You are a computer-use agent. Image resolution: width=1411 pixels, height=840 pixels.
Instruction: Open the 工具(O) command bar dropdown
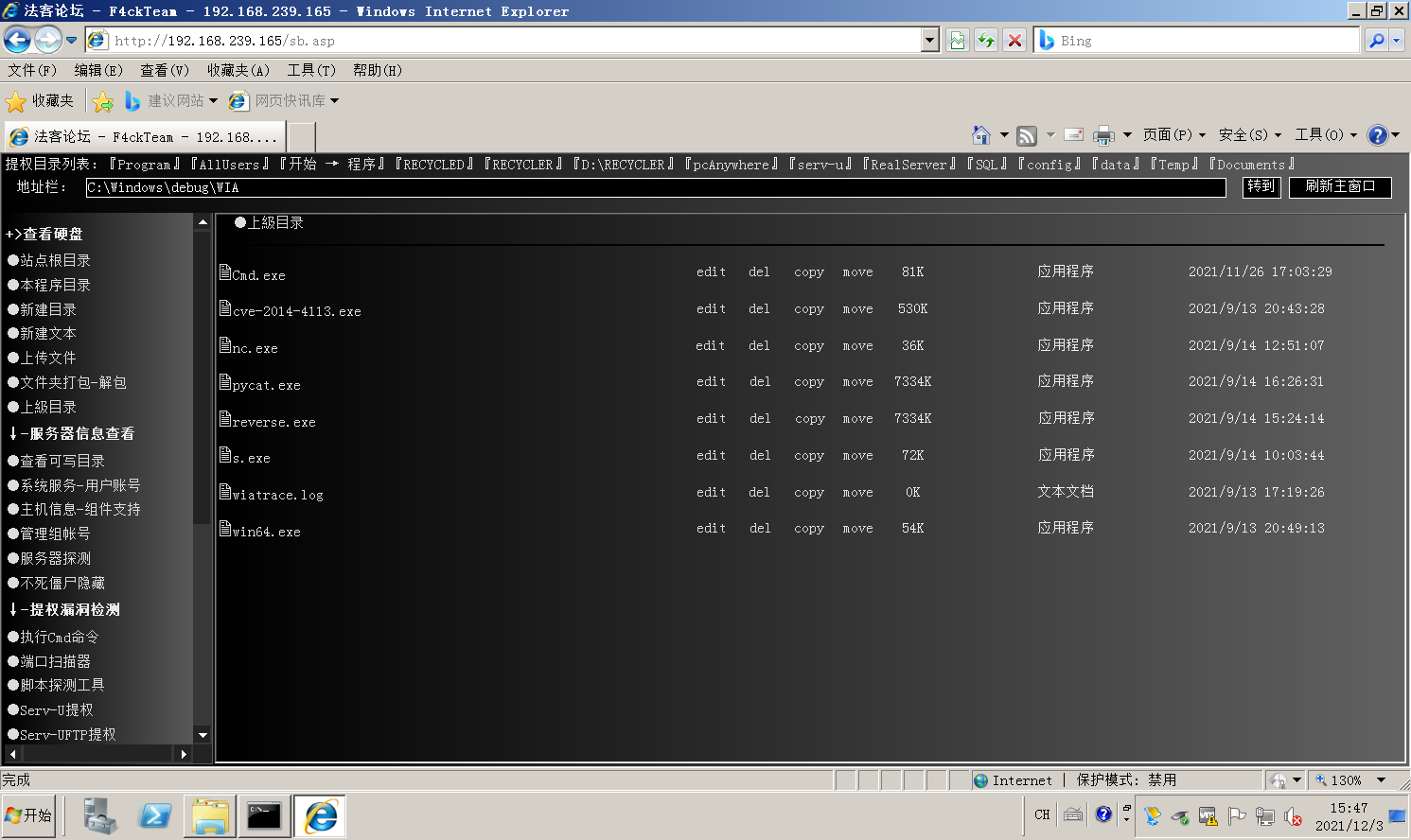(x=1326, y=135)
